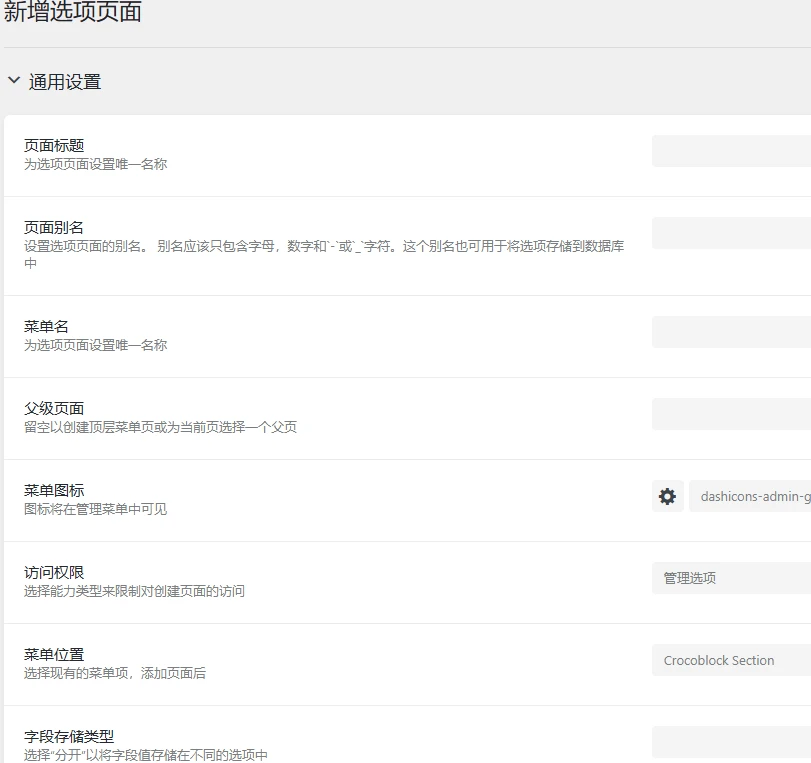The height and width of the screenshot is (763, 811).
Task: Click the gear icon in 菜单图标 row
Action: pos(667,496)
